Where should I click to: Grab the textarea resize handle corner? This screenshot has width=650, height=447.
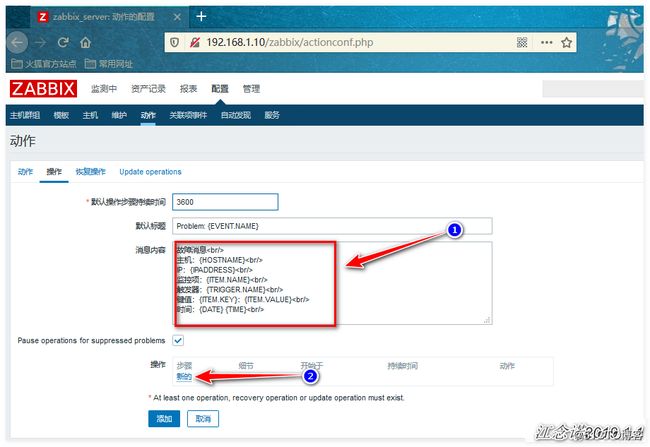coord(487,320)
